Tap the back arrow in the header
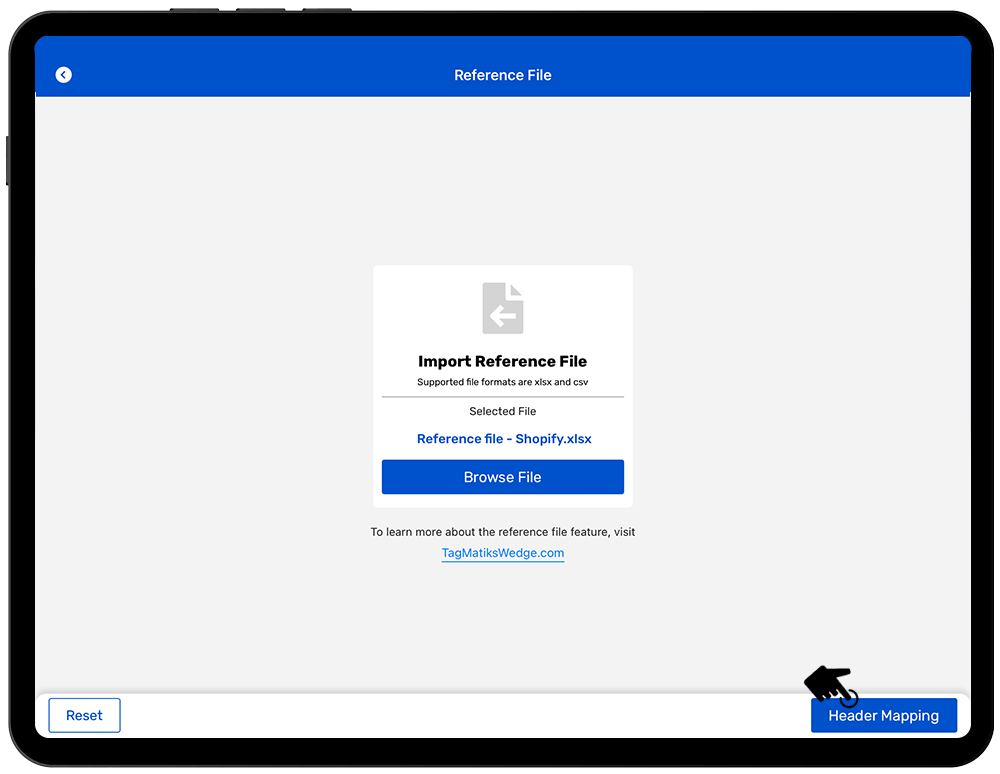Image resolution: width=1000 pixels, height=774 pixels. tap(64, 75)
